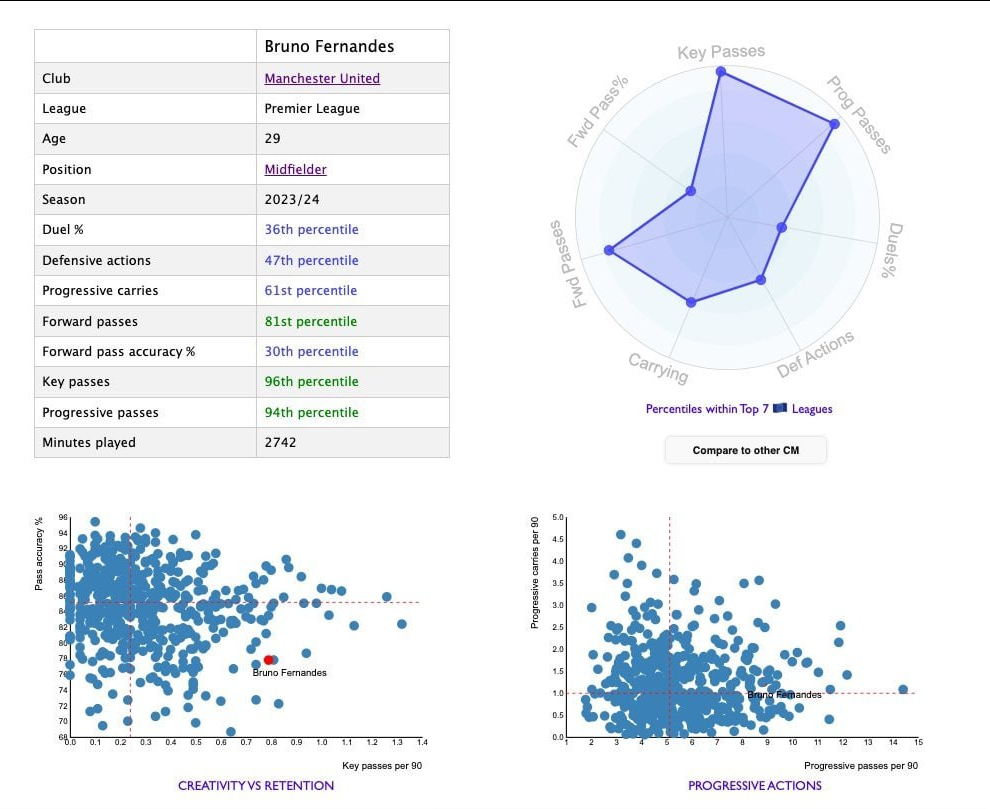This screenshot has width=990, height=809.
Task: Click the Duels% data point on radar
Action: pos(782,227)
